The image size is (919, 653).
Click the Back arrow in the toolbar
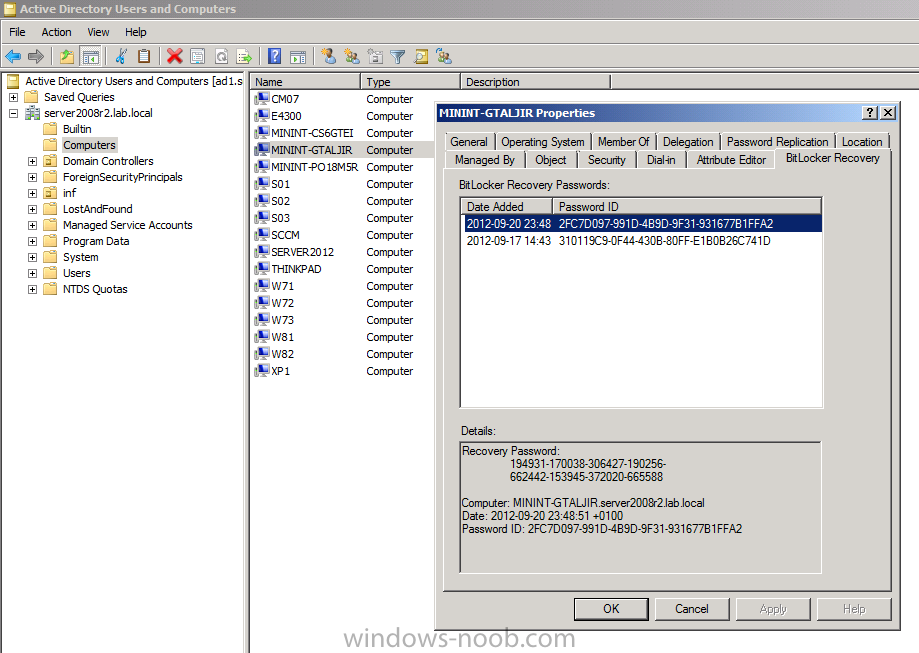pyautogui.click(x=13, y=56)
